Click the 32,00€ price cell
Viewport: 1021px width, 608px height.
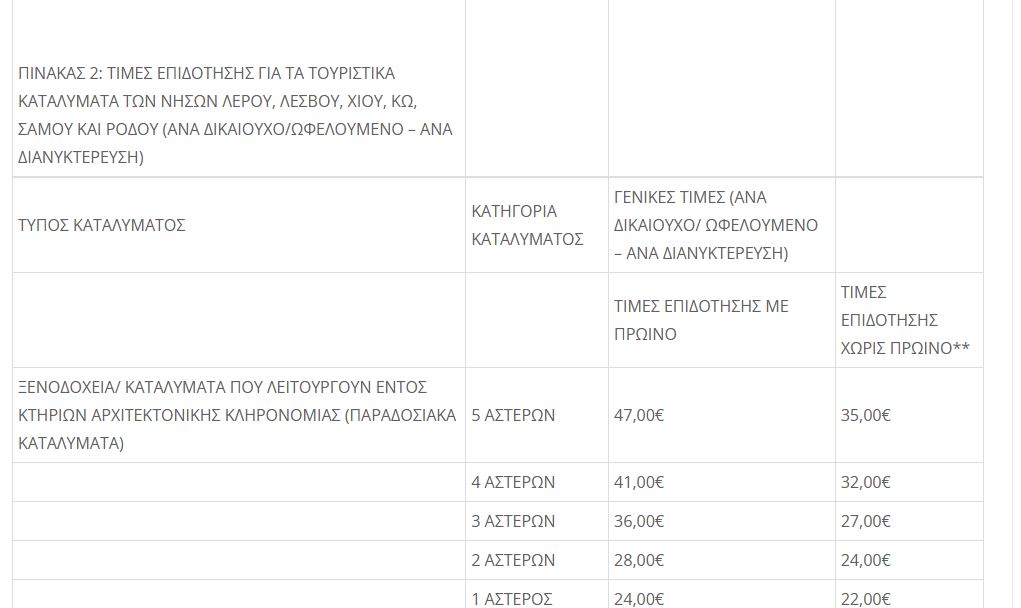click(x=866, y=482)
